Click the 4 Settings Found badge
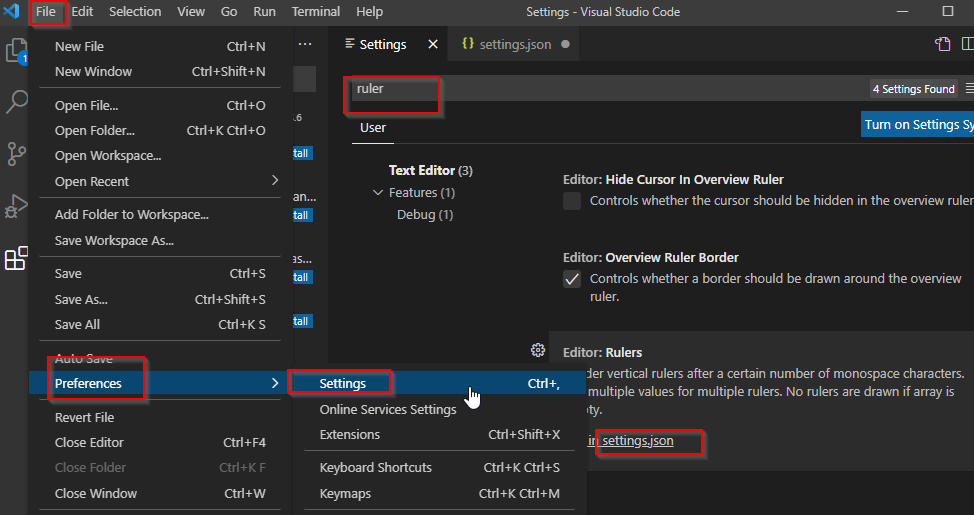The height and width of the screenshot is (515, 974). [x=913, y=89]
